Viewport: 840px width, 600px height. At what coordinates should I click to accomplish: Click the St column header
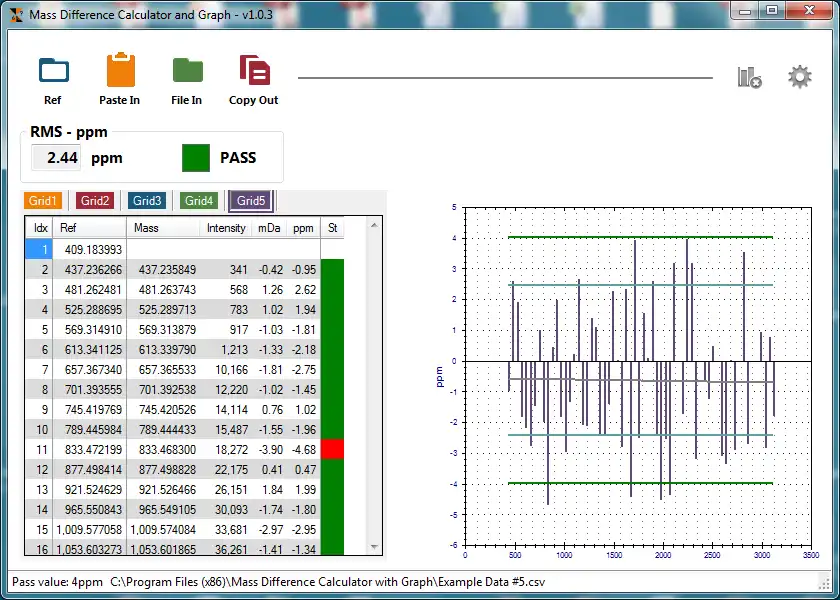[x=332, y=228]
